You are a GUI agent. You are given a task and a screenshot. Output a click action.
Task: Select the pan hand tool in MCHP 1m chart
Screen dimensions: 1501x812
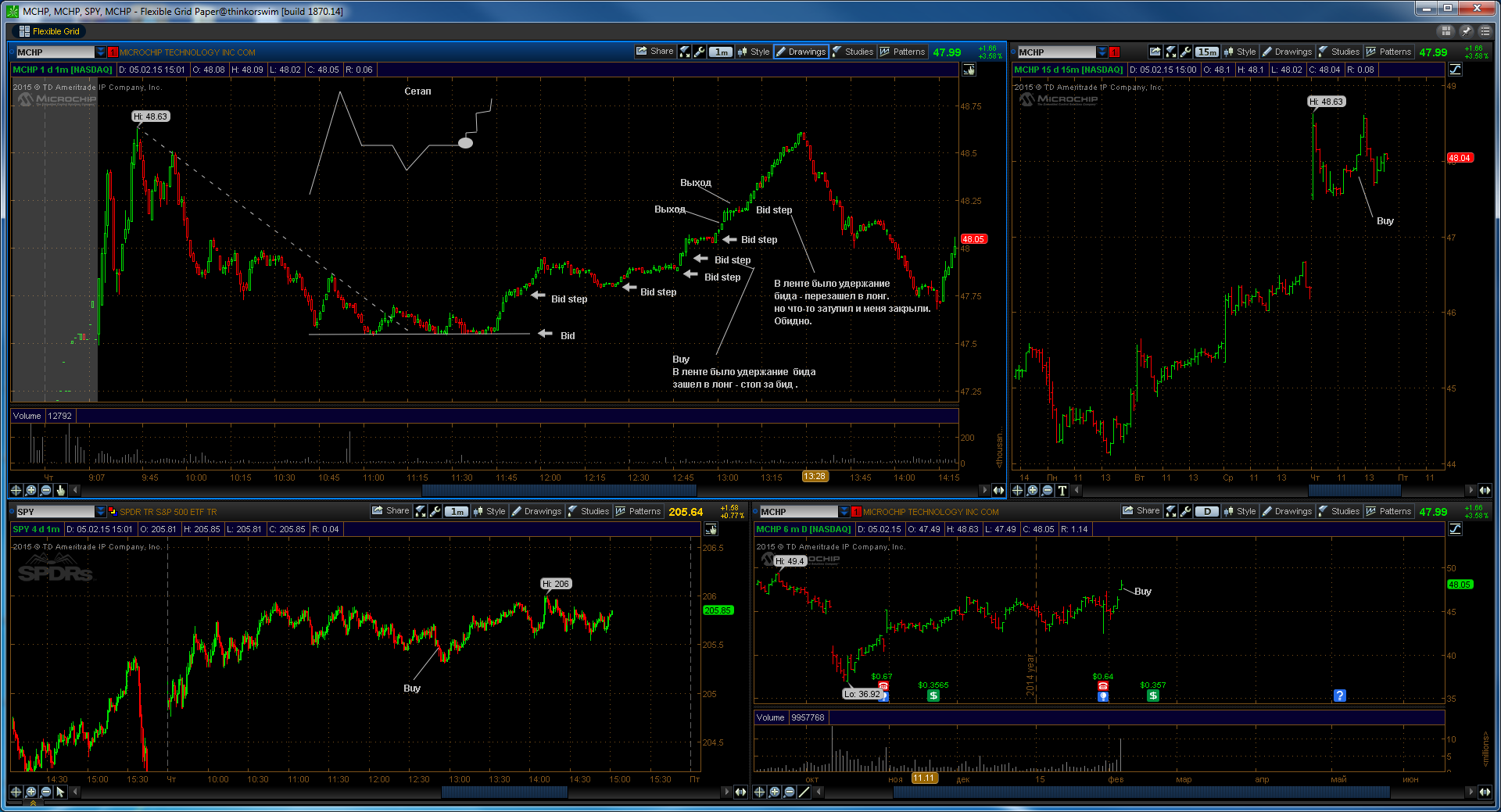coord(61,490)
